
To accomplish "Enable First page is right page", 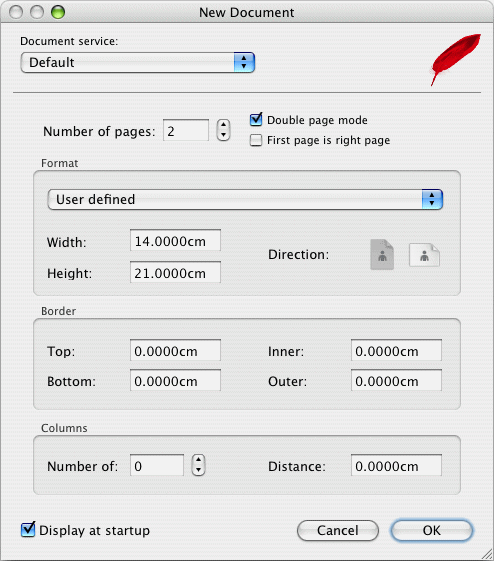I will pyautogui.click(x=256, y=140).
